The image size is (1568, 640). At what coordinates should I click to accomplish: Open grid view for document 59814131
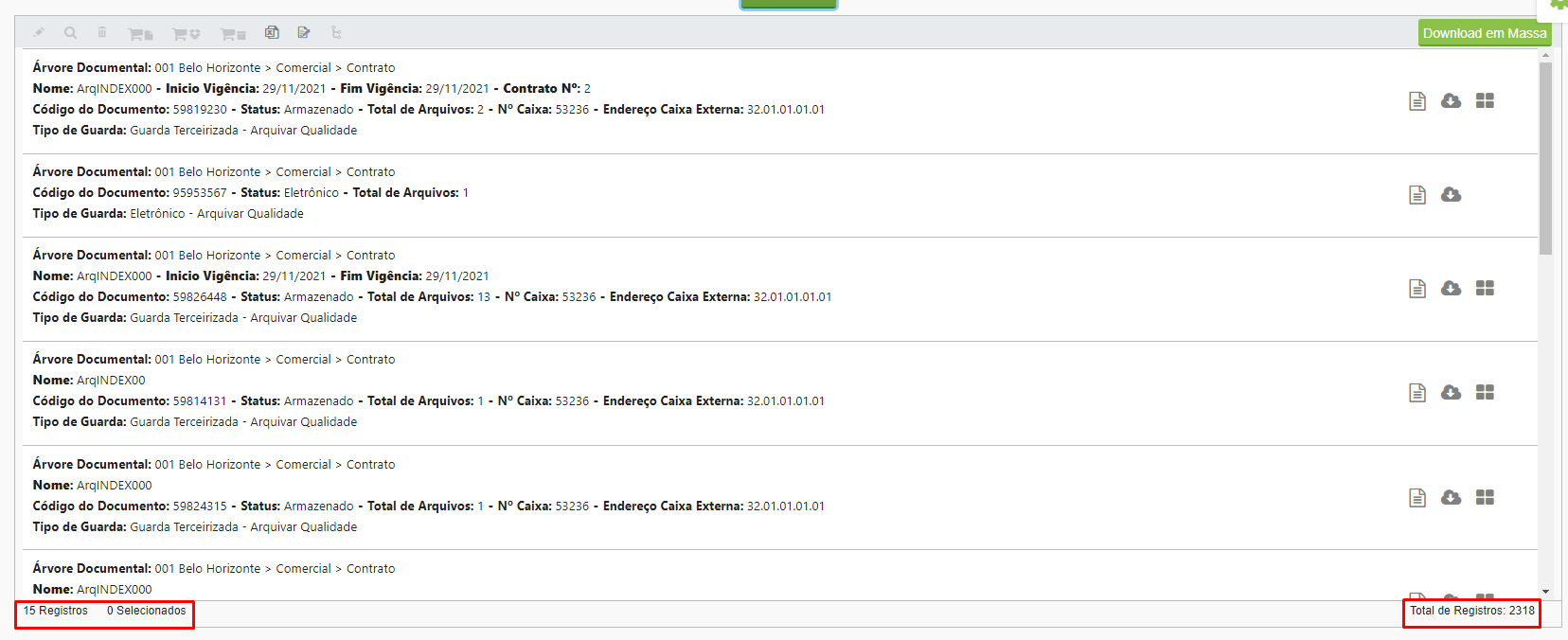(x=1485, y=392)
